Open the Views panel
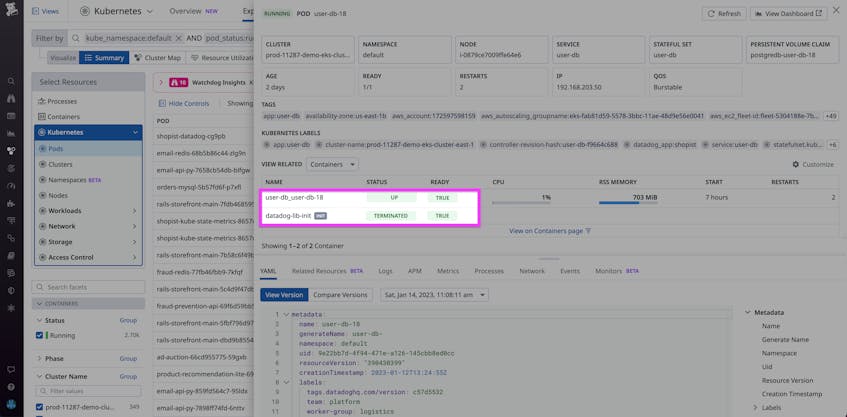The width and height of the screenshot is (847, 417). tap(45, 11)
